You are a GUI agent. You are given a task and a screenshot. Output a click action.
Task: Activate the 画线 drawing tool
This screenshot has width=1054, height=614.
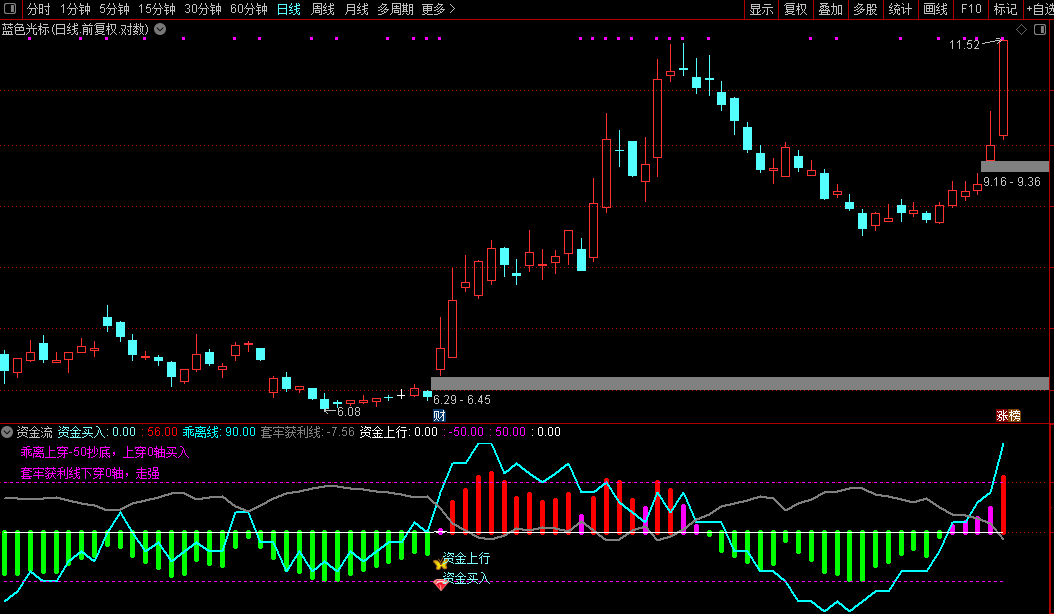click(936, 9)
